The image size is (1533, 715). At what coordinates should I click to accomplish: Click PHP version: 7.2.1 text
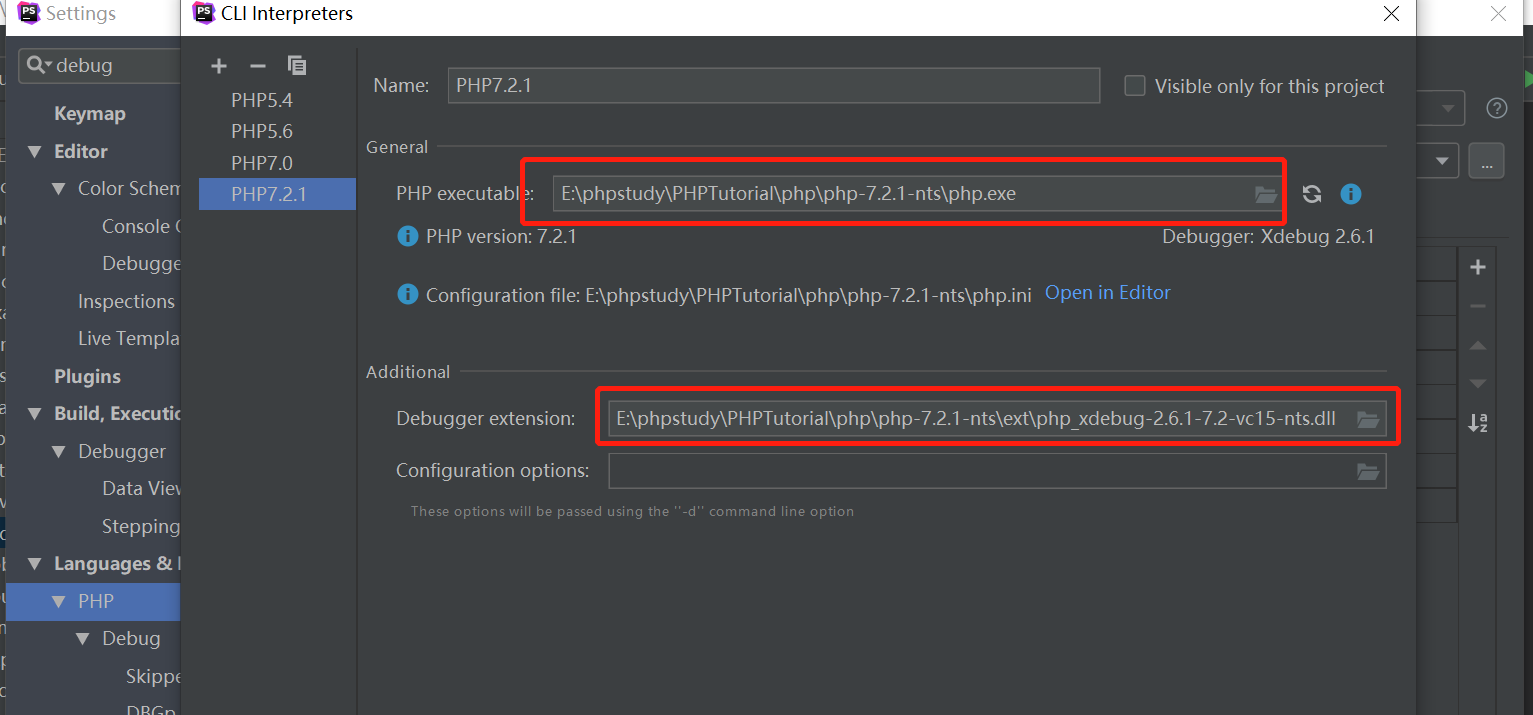(501, 237)
